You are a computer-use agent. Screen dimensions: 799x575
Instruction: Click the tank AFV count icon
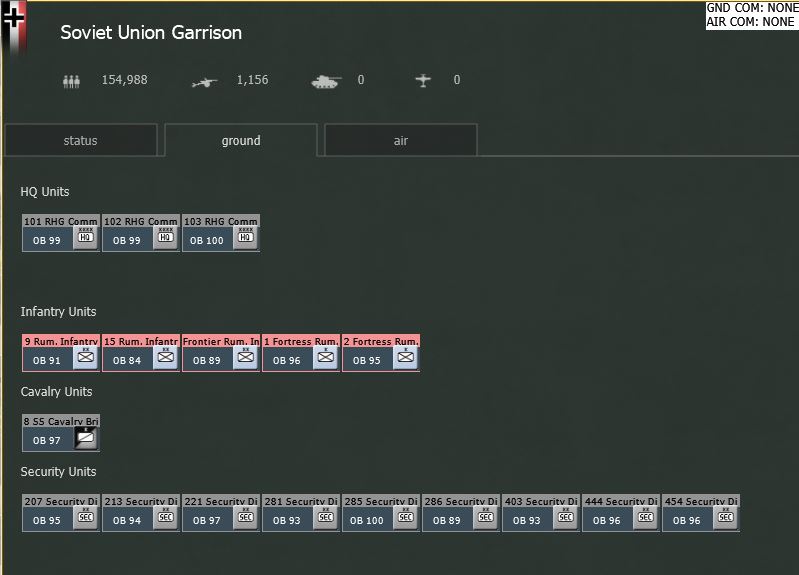coord(326,81)
